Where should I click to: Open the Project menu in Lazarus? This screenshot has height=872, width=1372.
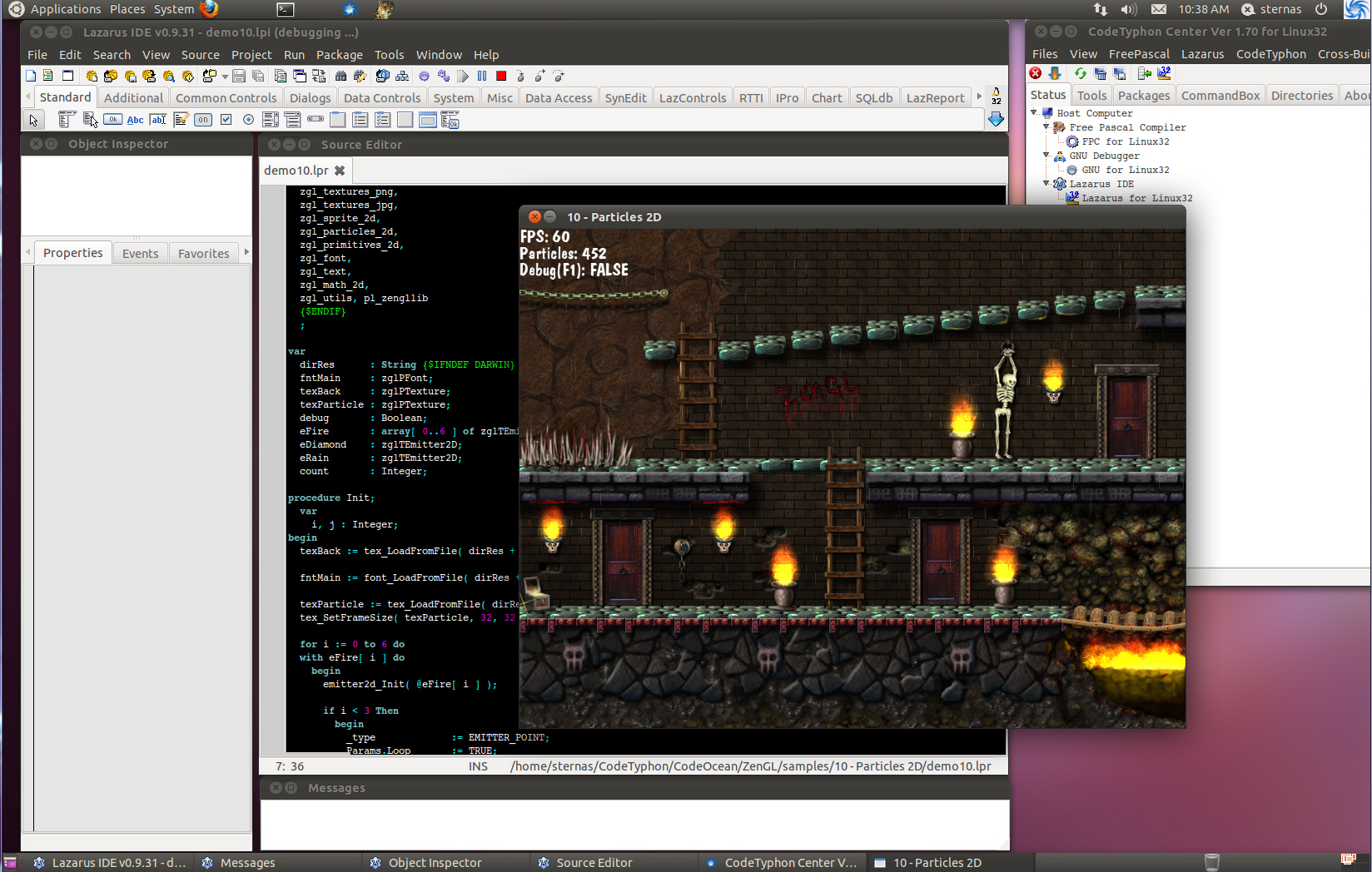(x=251, y=55)
